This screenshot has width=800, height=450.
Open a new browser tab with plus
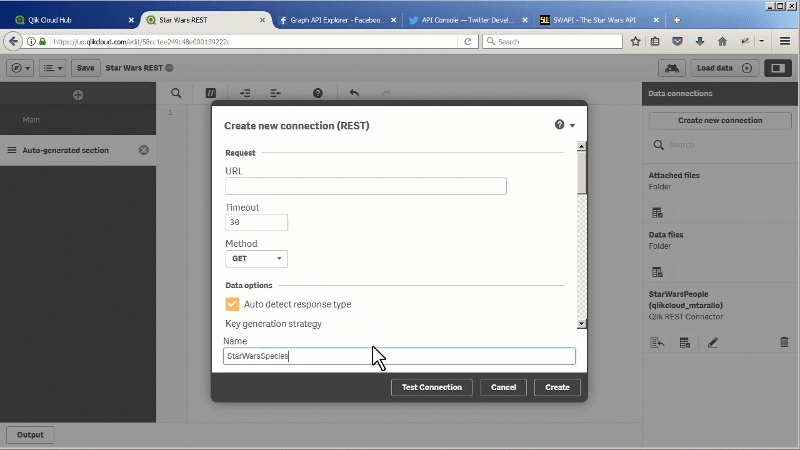coord(677,20)
